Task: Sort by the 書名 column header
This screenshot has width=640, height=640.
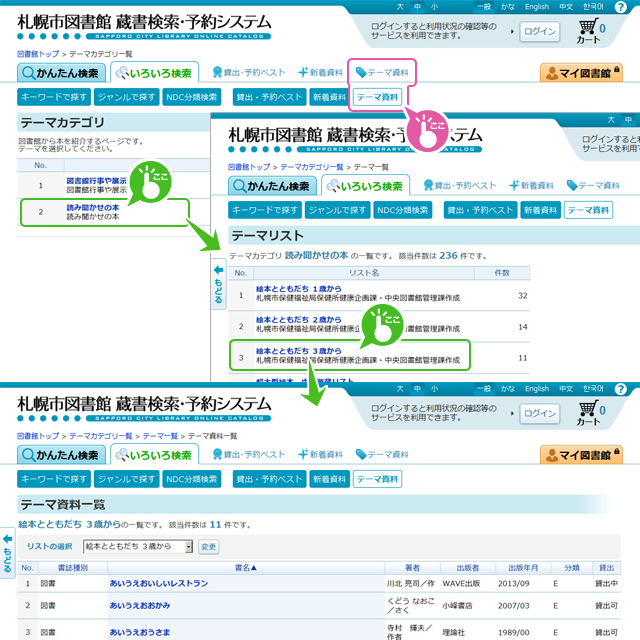Action: tap(246, 568)
